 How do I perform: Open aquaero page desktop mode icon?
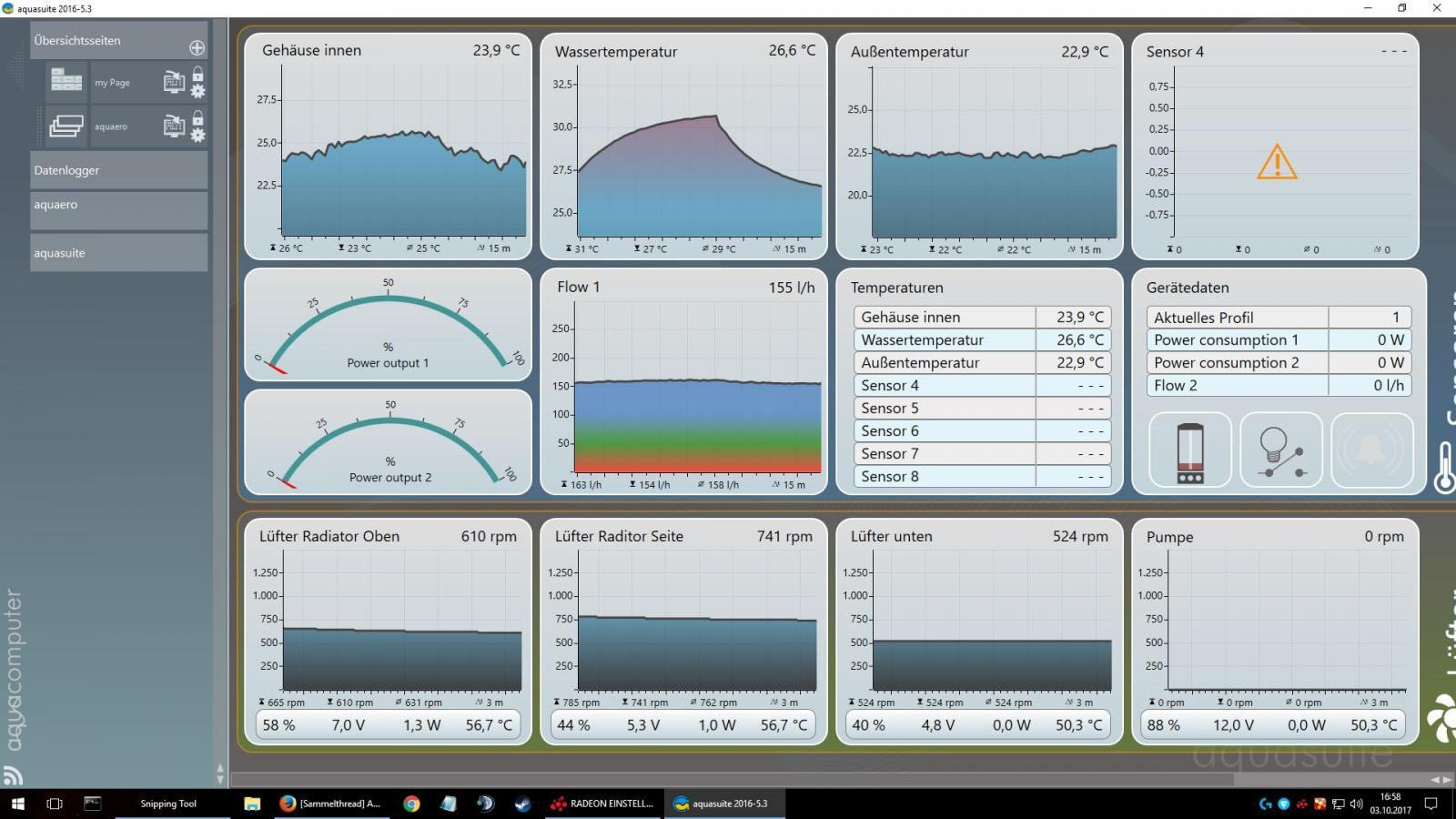pos(174,126)
